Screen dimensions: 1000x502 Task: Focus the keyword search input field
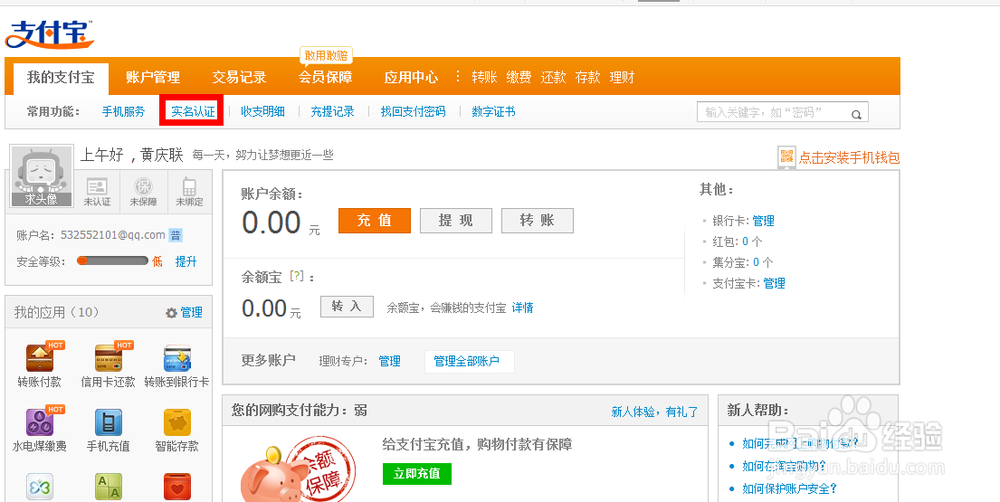click(783, 113)
